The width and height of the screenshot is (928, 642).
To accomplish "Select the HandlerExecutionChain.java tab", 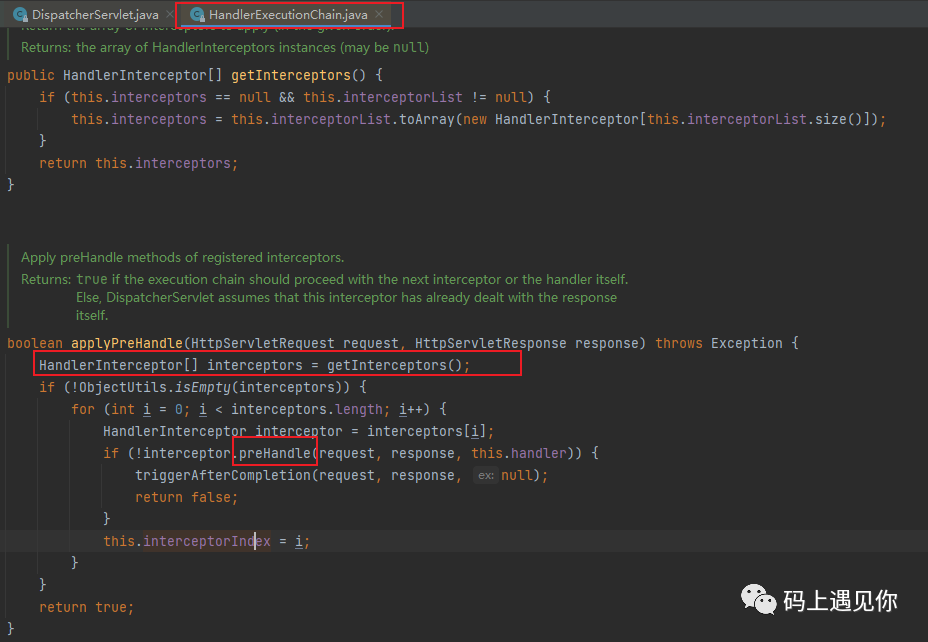I will coord(288,15).
